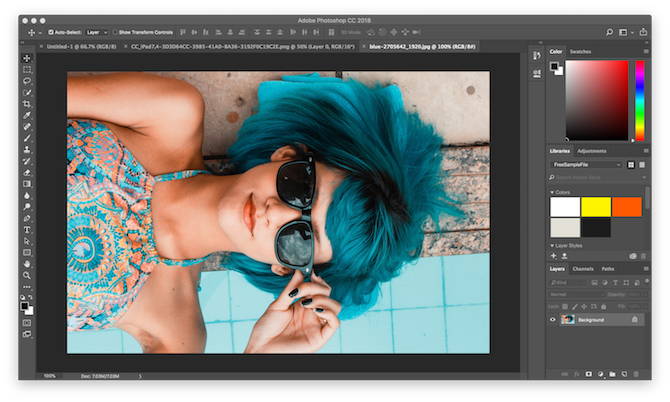Click the Background layer thumbnail
Viewport: 670px width, 402px height.
coord(567,319)
